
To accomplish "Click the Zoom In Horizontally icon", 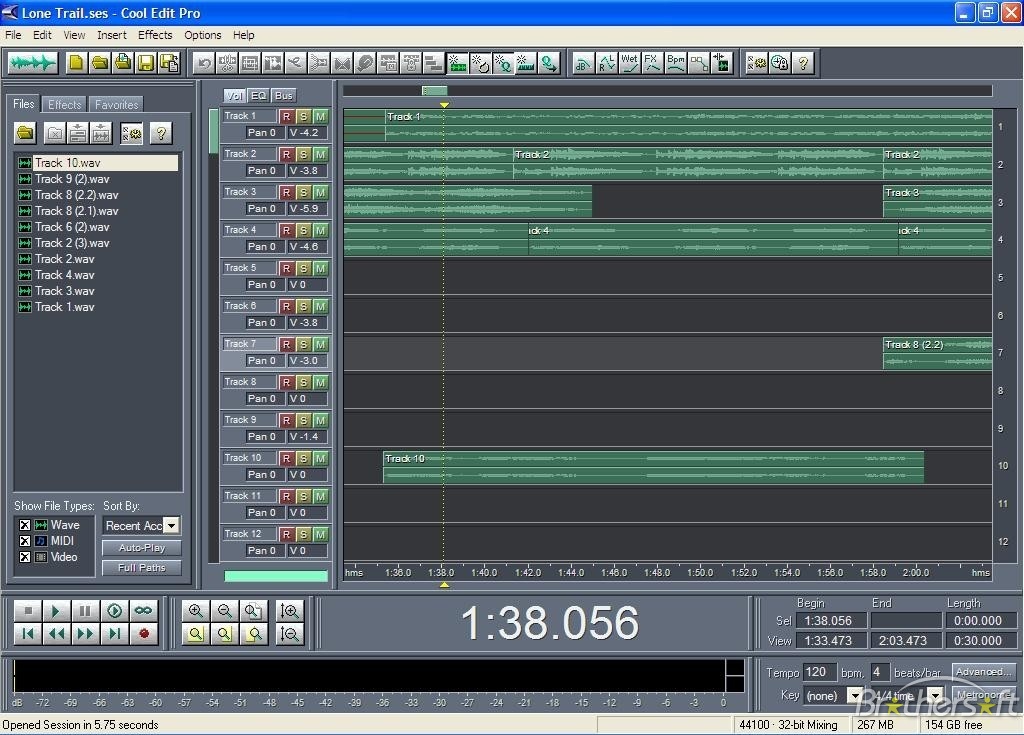I will 195,611.
